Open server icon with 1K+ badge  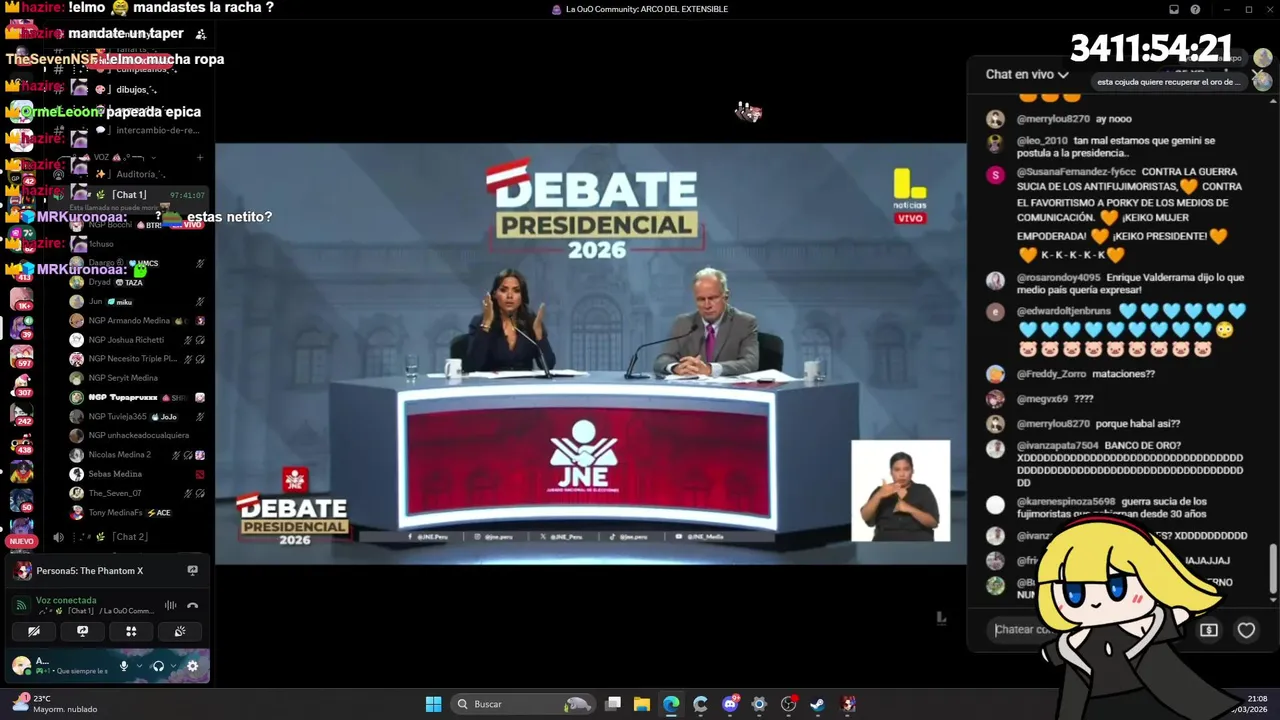coord(21,298)
